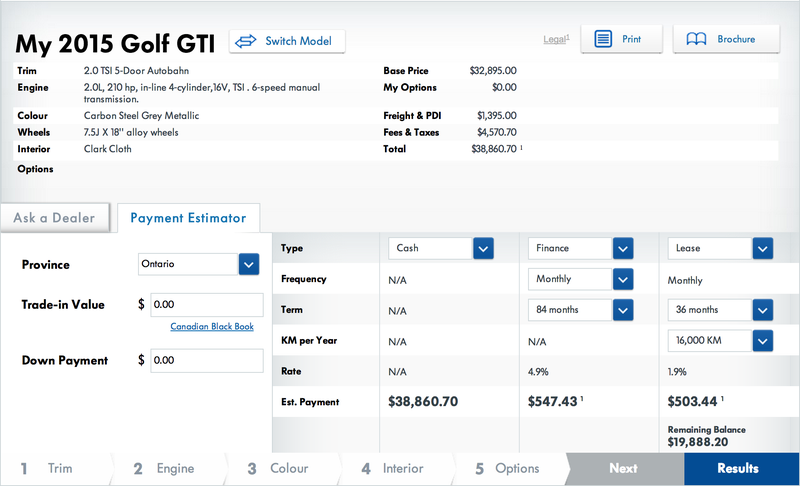This screenshot has height=486, width=800.
Task: Open the Cash type dropdown arrow
Action: (x=483, y=248)
